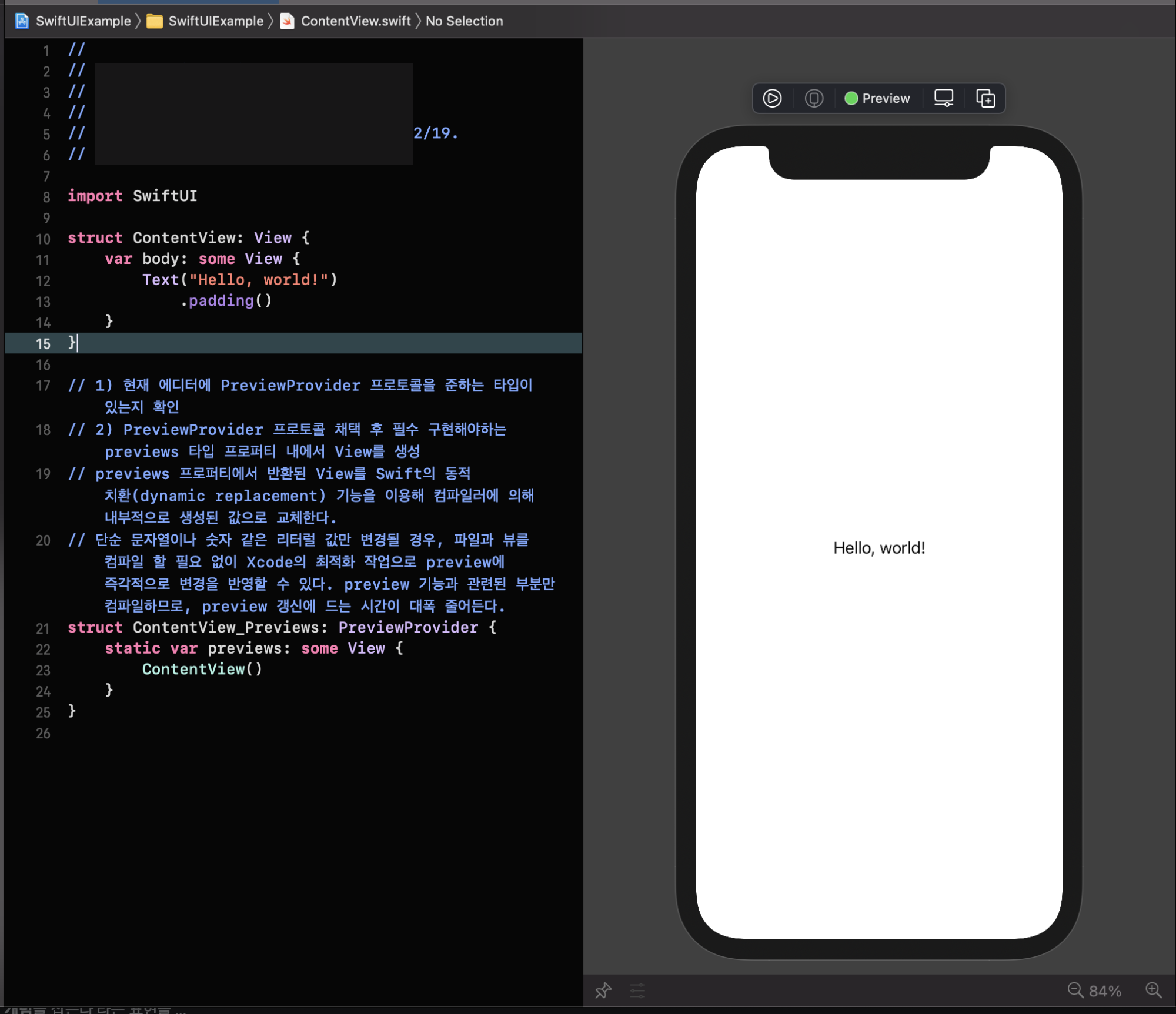Click the ContentView() call on line 23
The width and height of the screenshot is (1176, 1014).
202,669
